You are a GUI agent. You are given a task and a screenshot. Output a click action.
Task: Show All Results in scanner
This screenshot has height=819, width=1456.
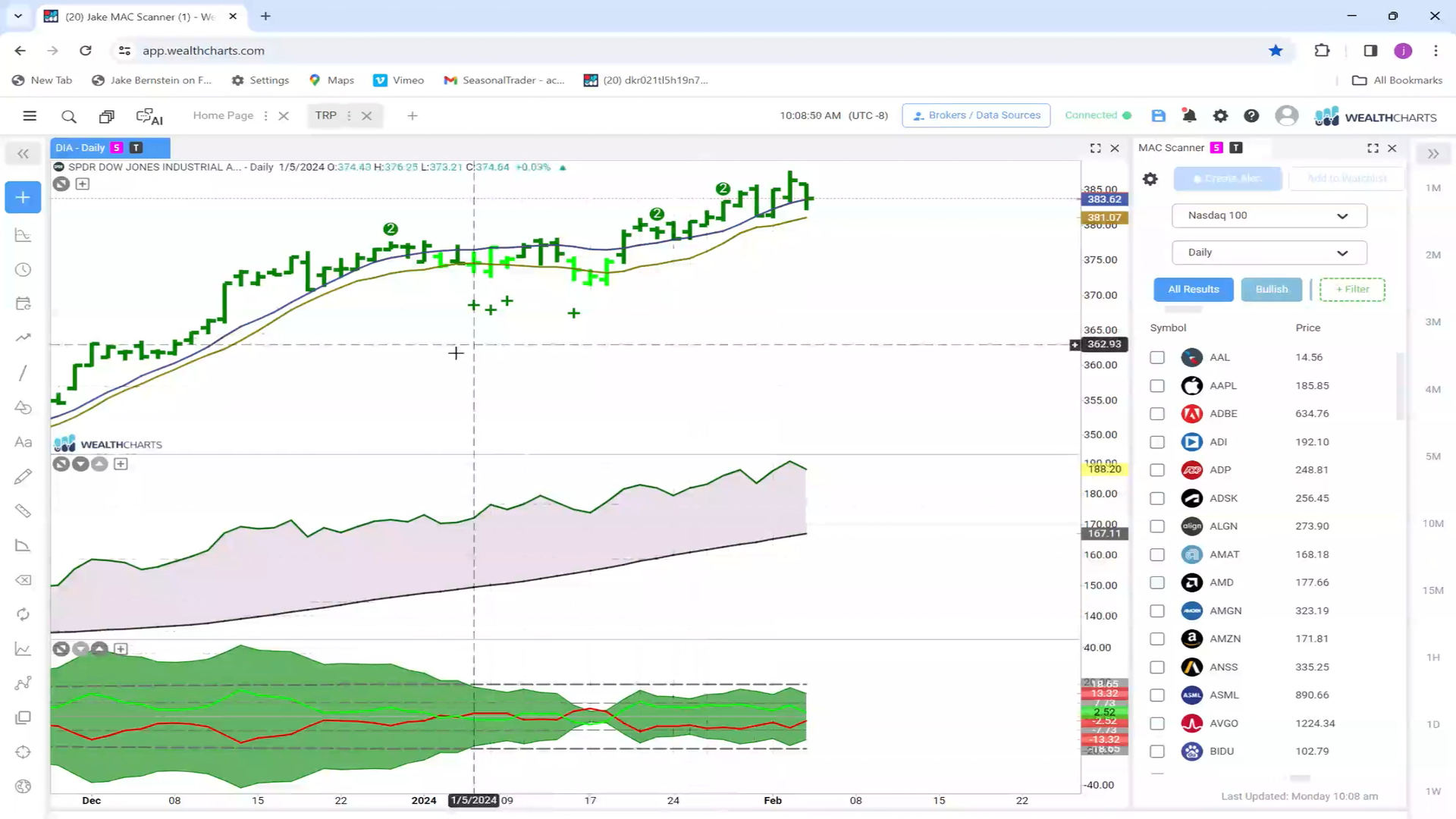coord(1194,289)
